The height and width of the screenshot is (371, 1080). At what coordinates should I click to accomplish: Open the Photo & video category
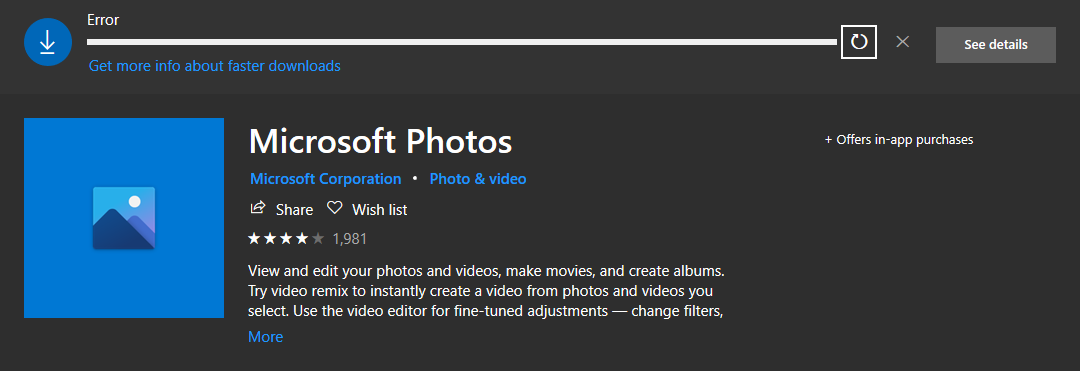(478, 179)
